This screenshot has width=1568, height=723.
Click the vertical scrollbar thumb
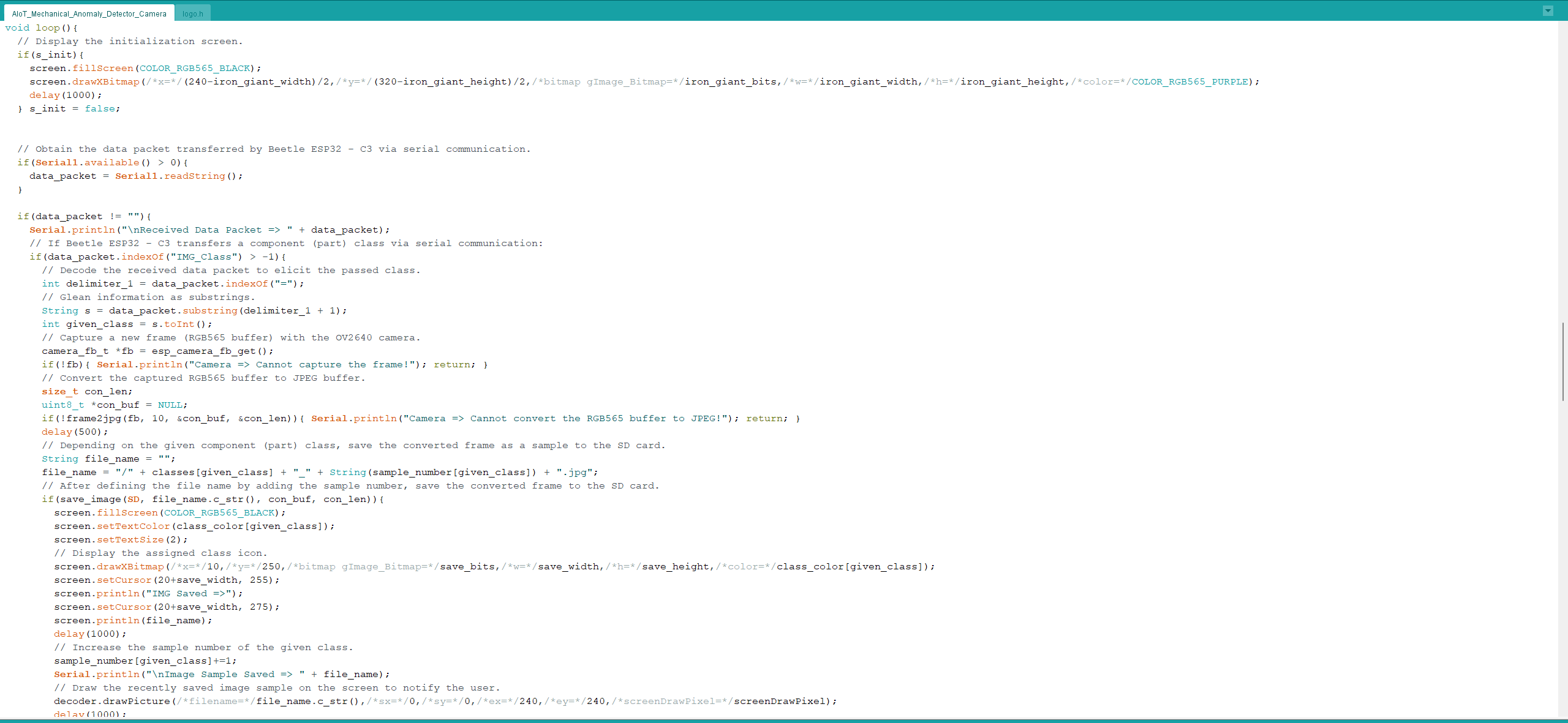click(x=1562, y=361)
